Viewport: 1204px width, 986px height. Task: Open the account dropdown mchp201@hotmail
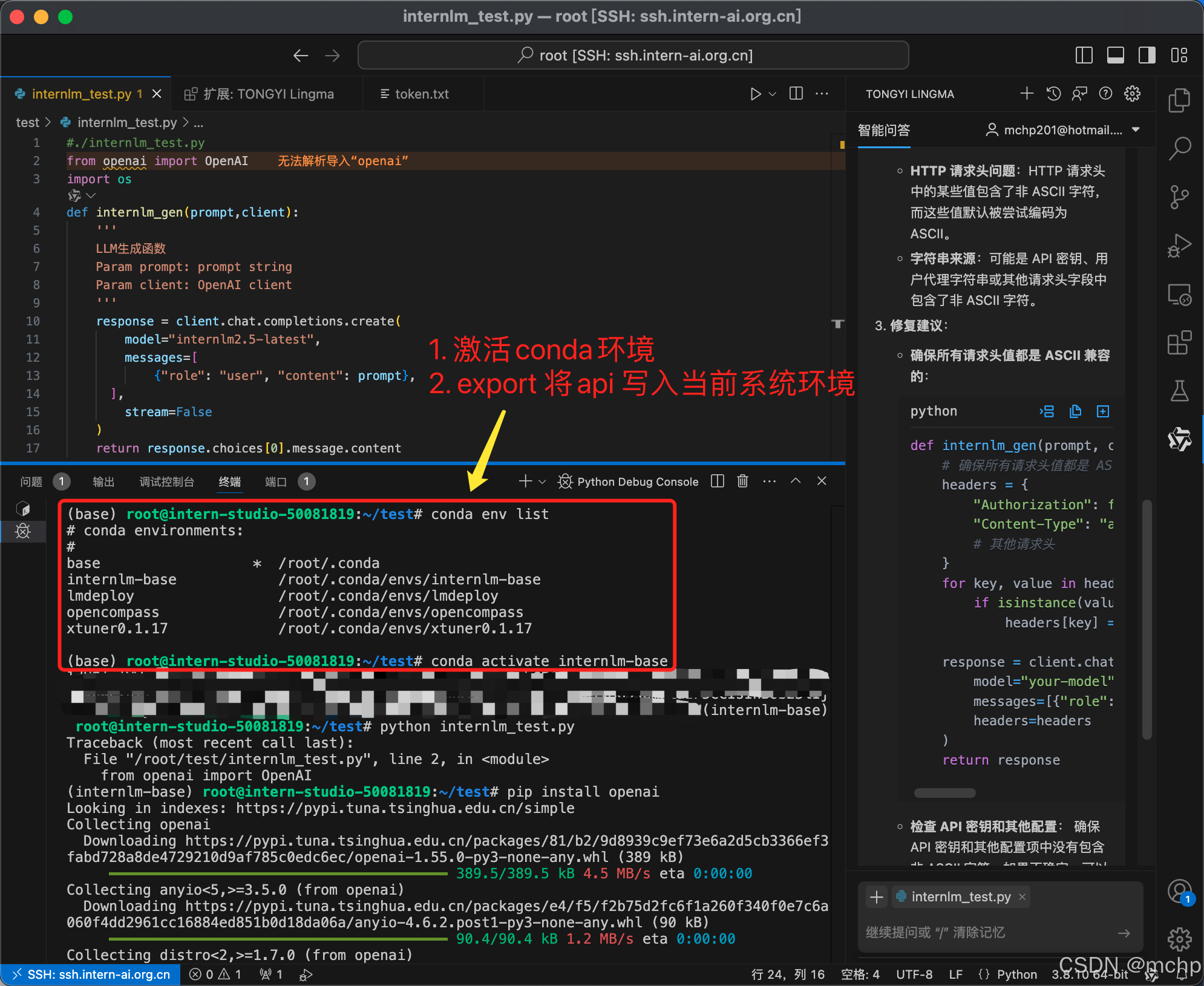1062,130
